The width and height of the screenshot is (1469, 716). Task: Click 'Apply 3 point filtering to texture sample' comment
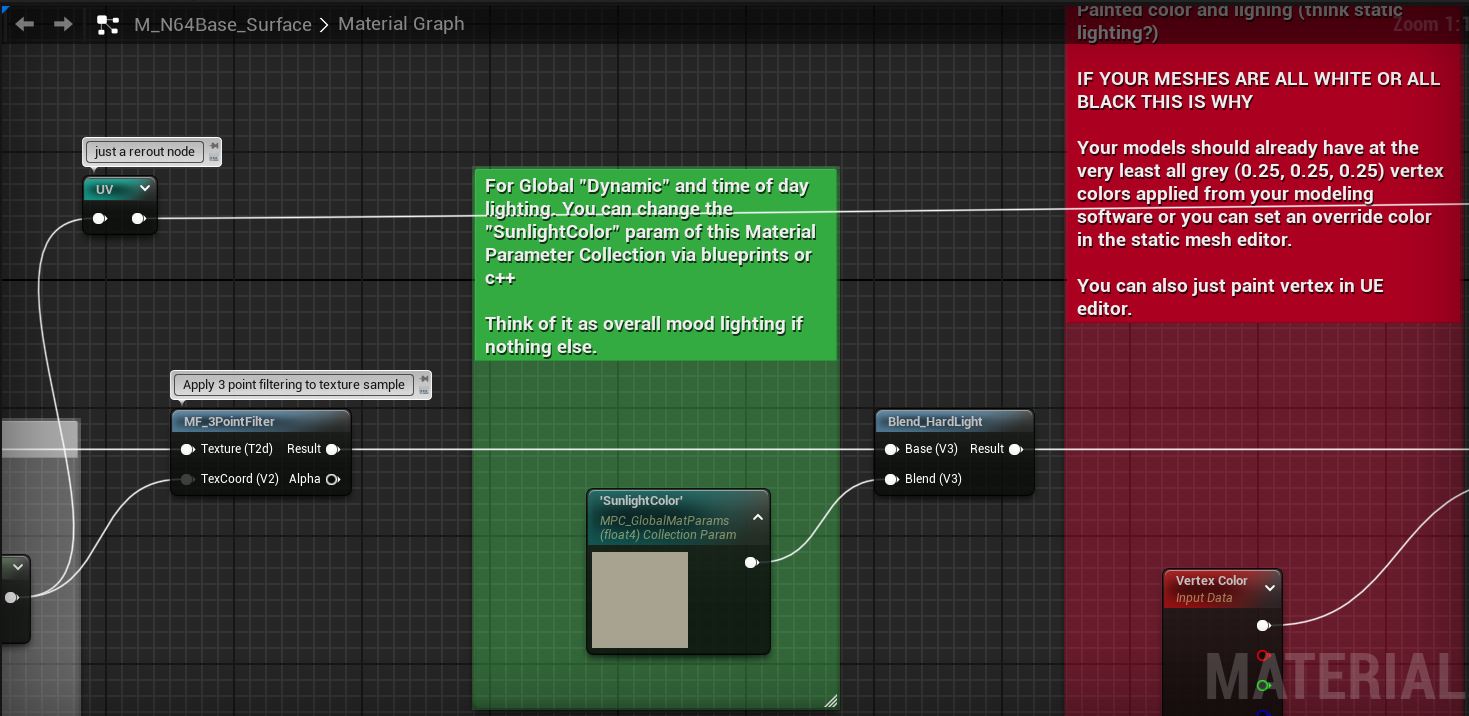coord(294,385)
